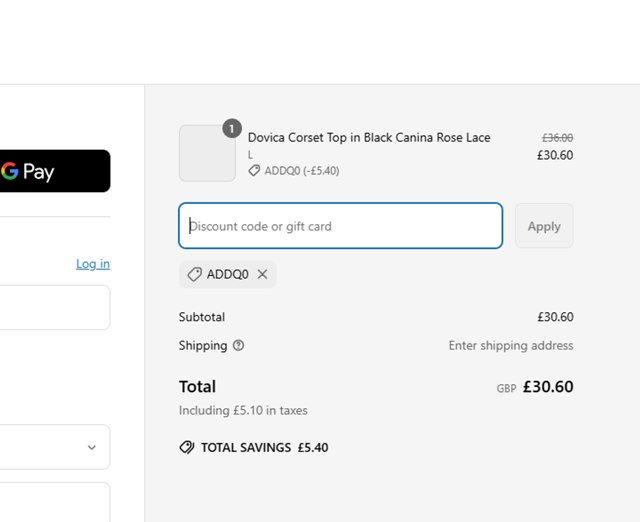Click the crossed-out £36.00 original price

[x=557, y=138]
